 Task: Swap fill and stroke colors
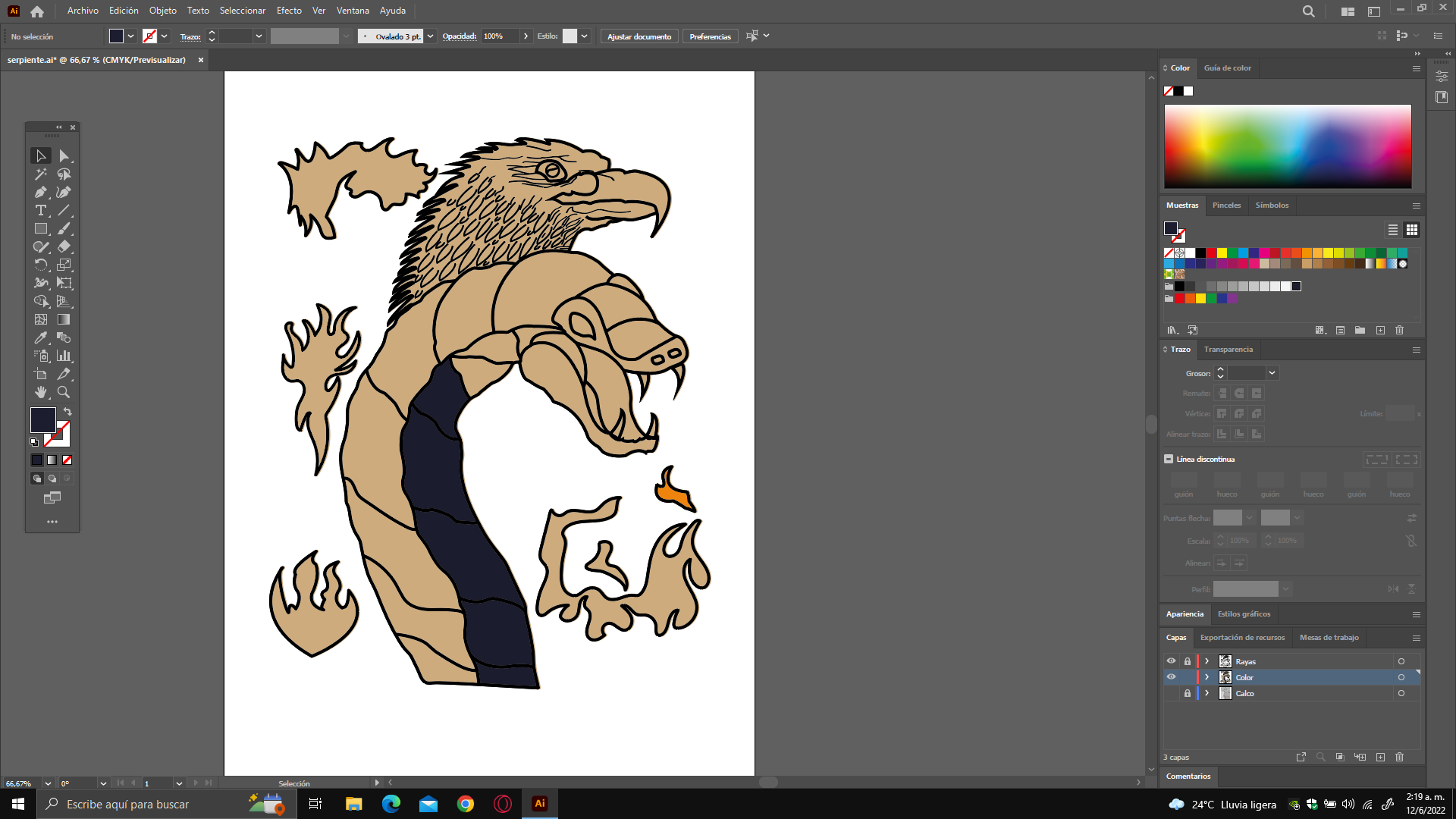67,412
